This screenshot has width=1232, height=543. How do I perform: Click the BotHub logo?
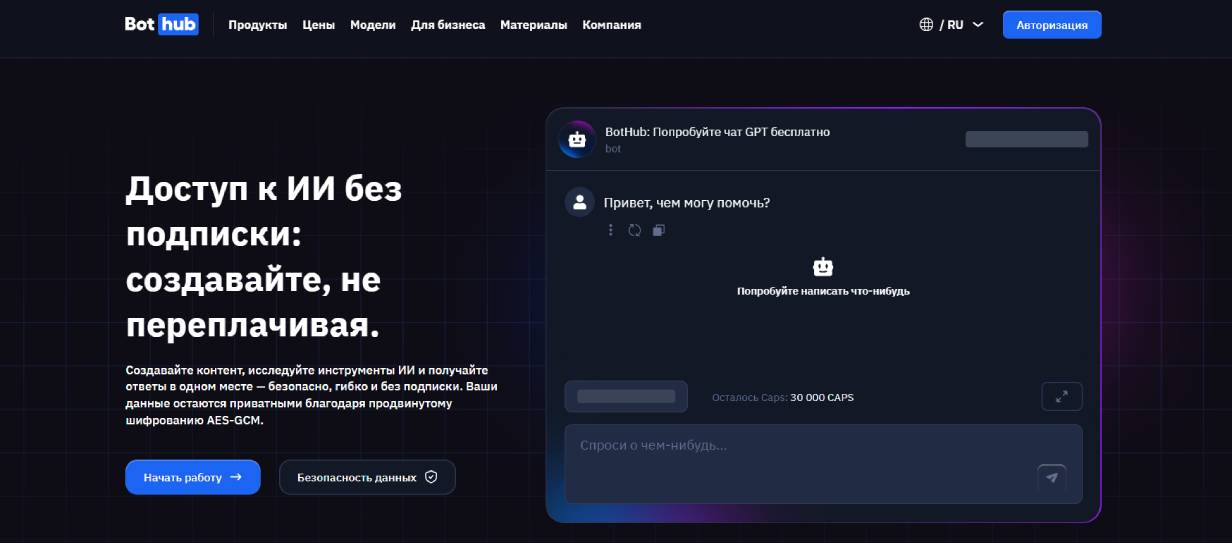161,24
